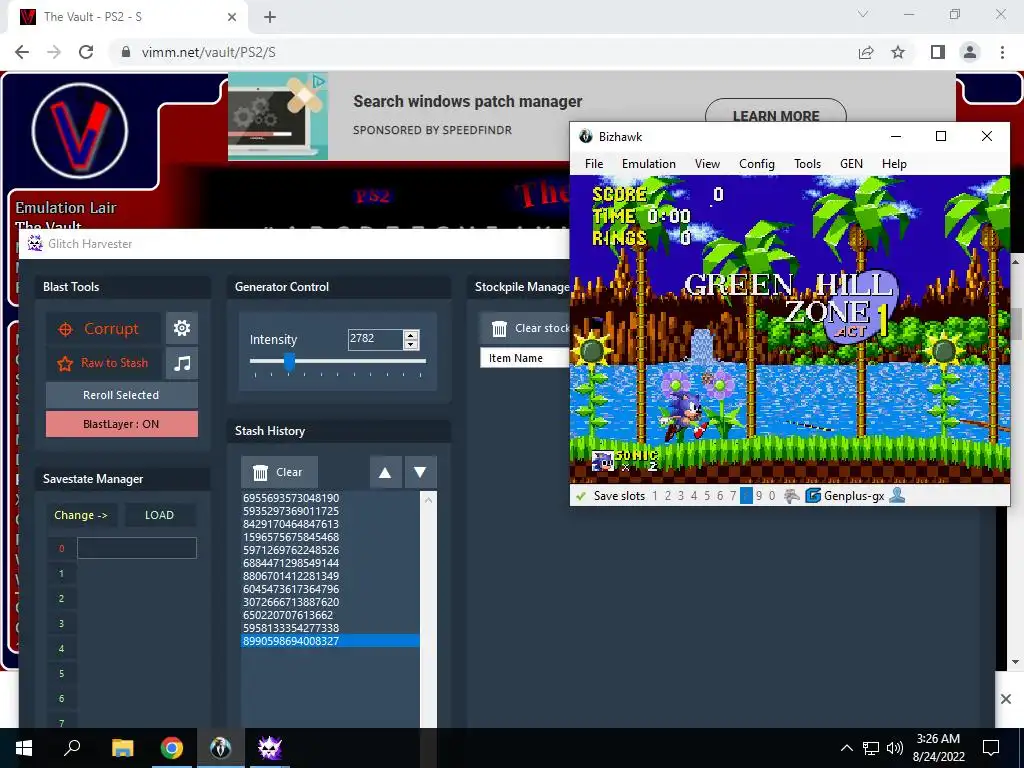The image size is (1024, 768).
Task: Increase Intensity with the up stepper arrow
Action: (411, 335)
